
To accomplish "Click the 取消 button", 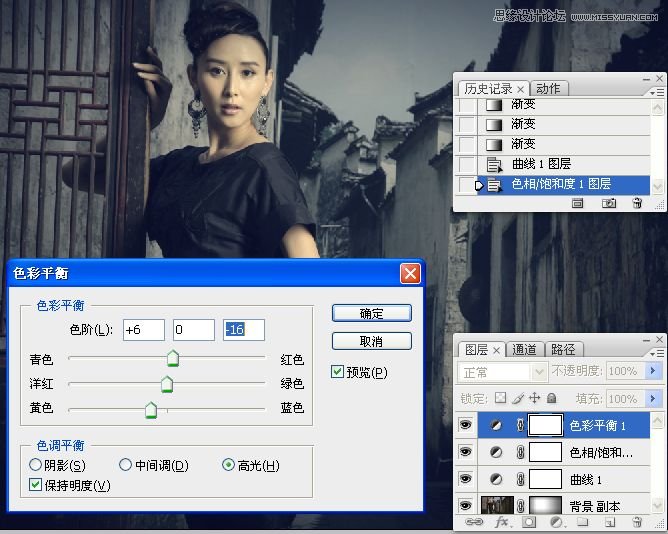I will pyautogui.click(x=371, y=341).
